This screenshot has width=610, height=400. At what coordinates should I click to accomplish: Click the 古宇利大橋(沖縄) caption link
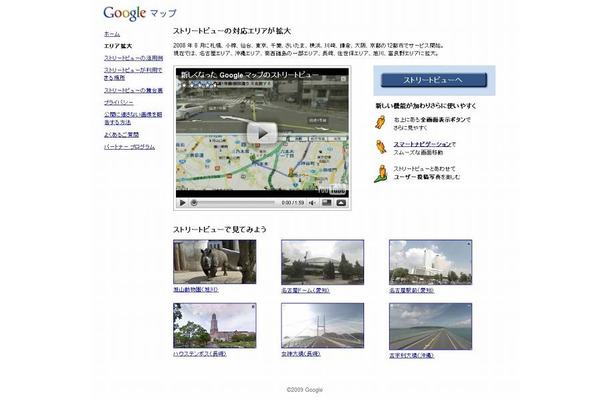point(412,355)
